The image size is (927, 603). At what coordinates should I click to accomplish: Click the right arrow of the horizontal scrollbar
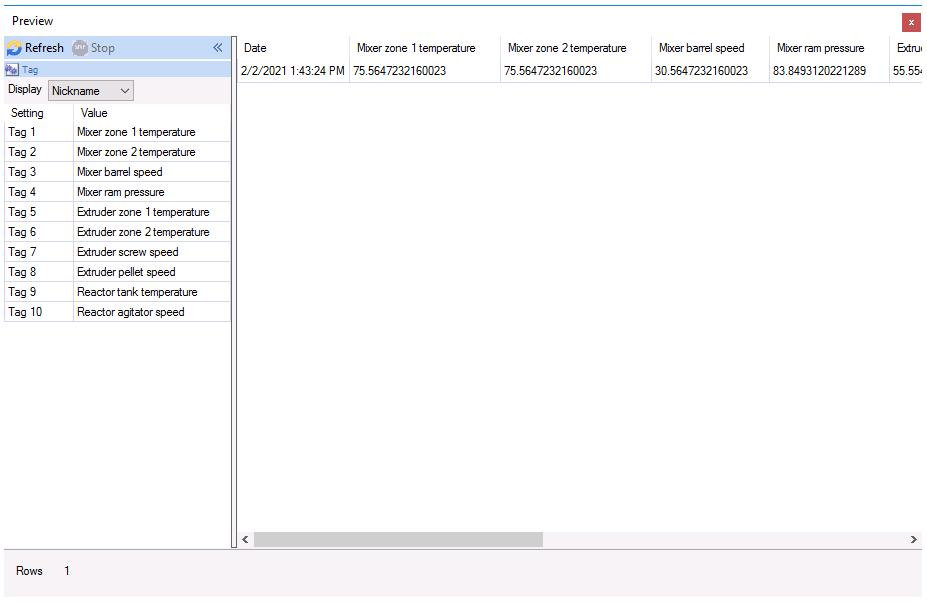[x=913, y=539]
